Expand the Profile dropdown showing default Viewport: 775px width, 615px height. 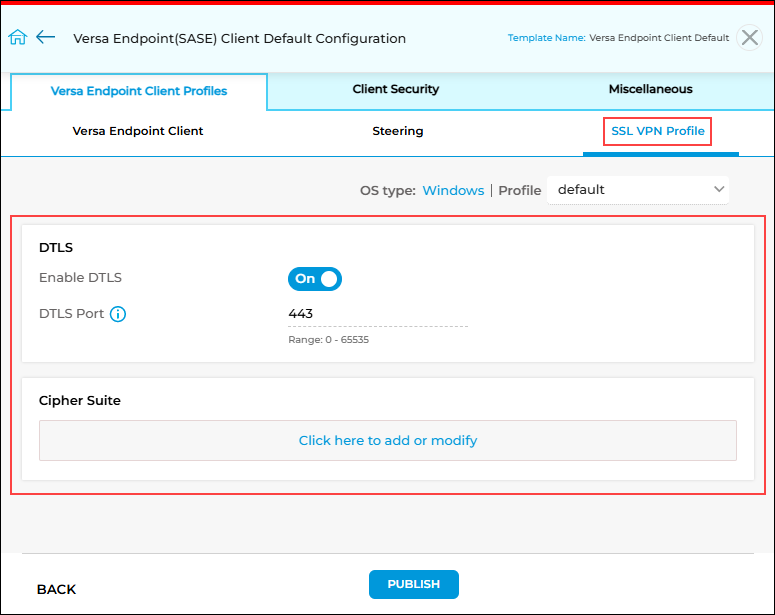pos(638,190)
